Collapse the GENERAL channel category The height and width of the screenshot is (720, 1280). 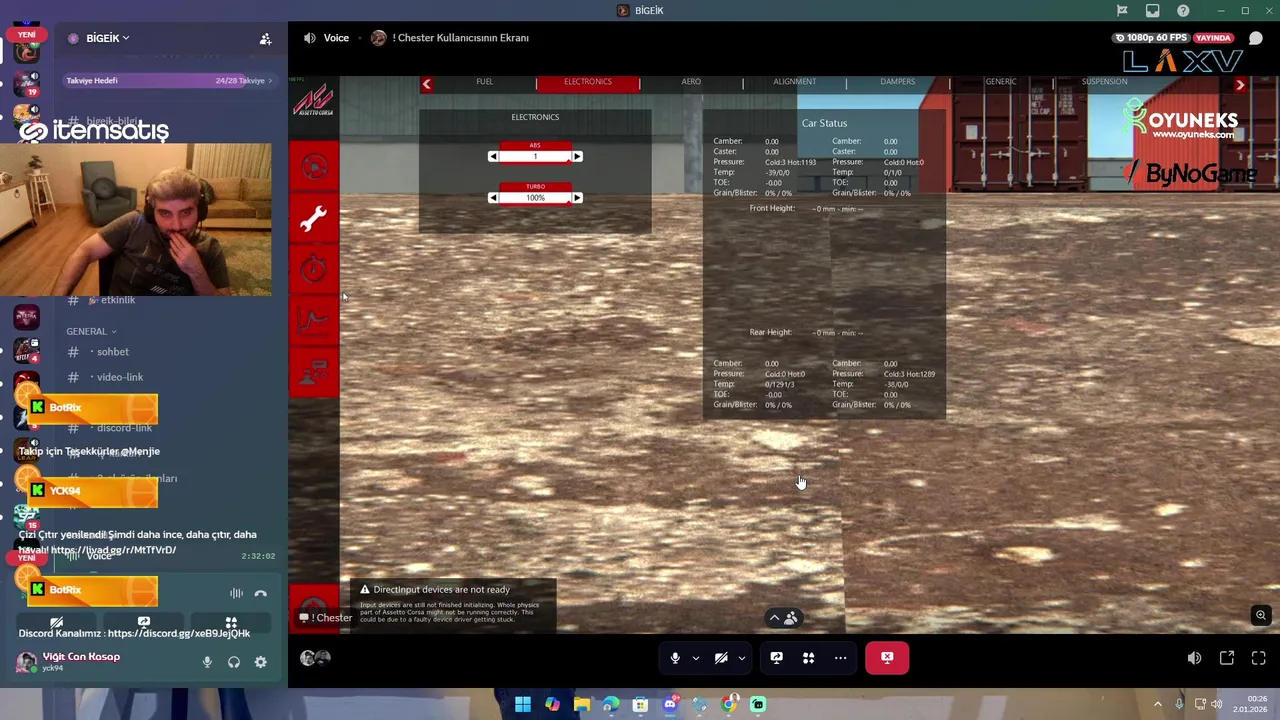click(91, 331)
